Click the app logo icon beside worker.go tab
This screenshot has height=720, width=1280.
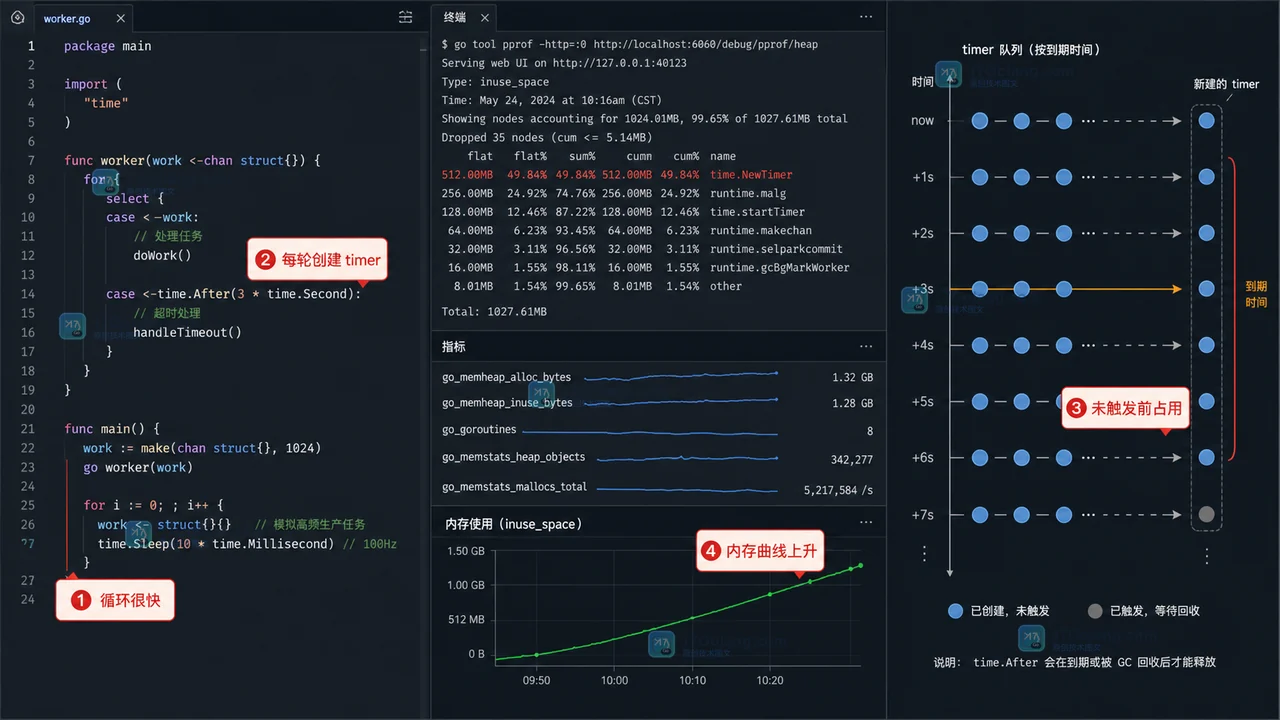17,17
